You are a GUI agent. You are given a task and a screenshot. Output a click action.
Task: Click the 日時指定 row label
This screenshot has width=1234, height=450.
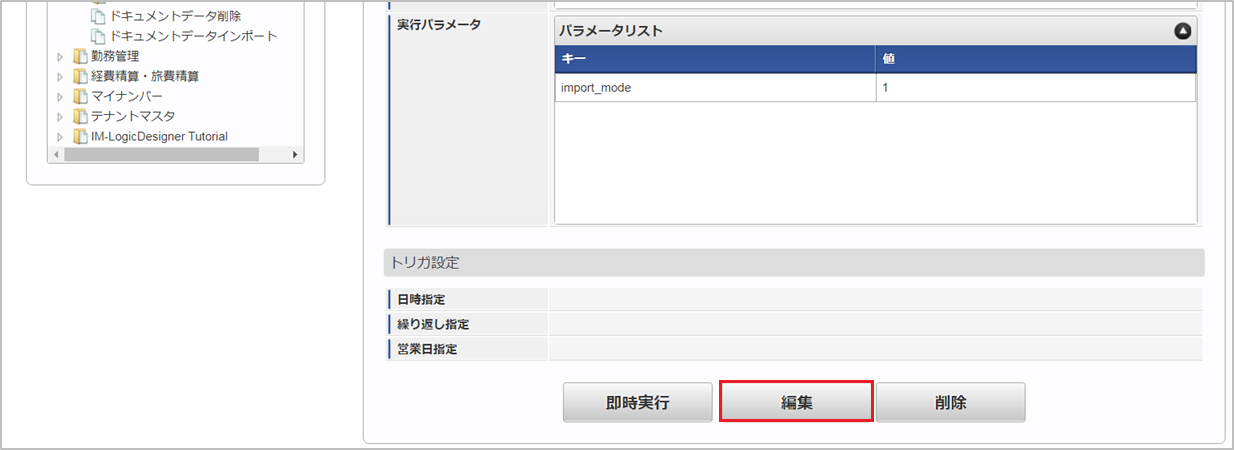coord(421,299)
